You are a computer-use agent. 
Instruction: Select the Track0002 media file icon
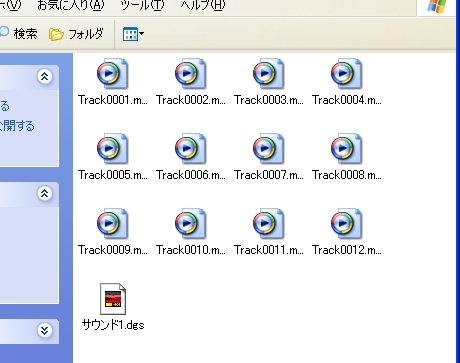pos(190,74)
